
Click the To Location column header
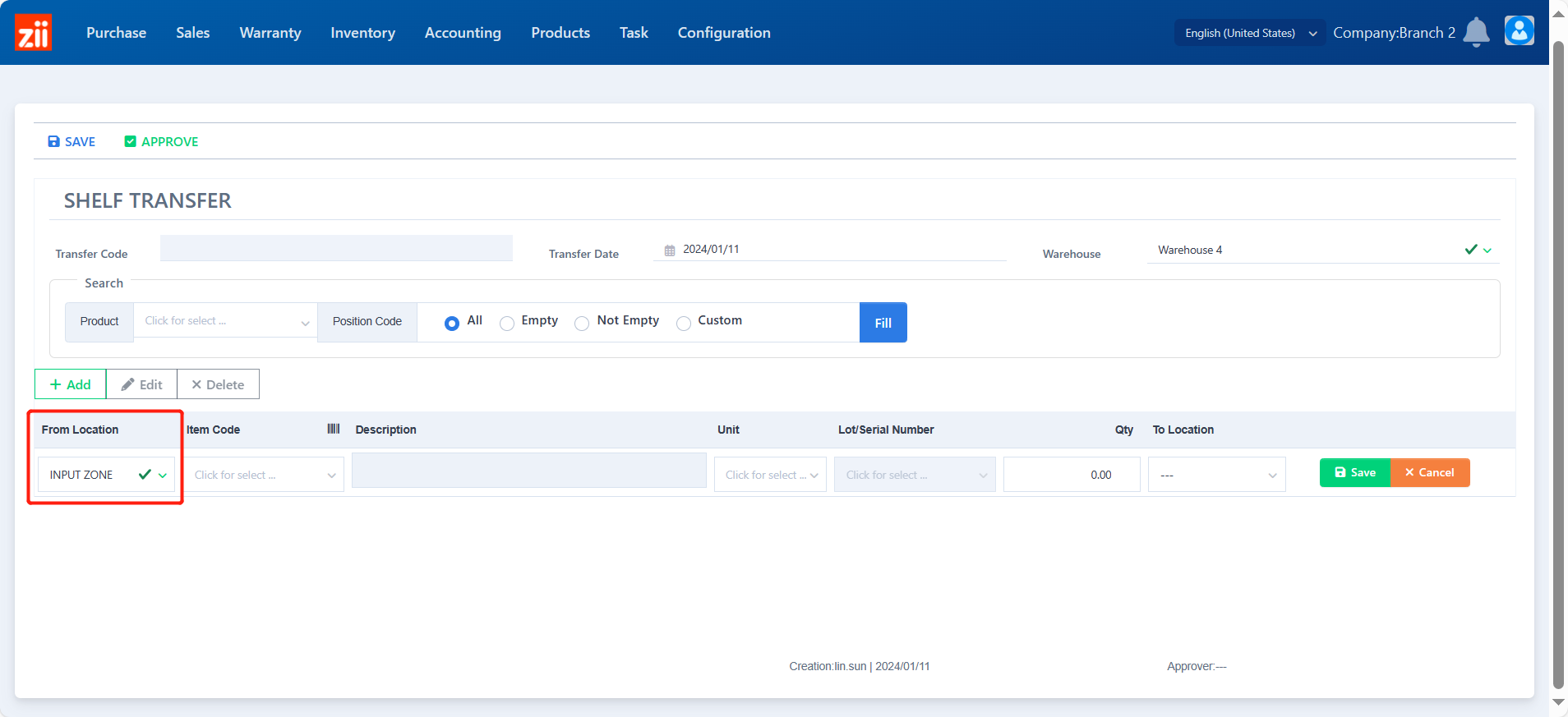1183,430
